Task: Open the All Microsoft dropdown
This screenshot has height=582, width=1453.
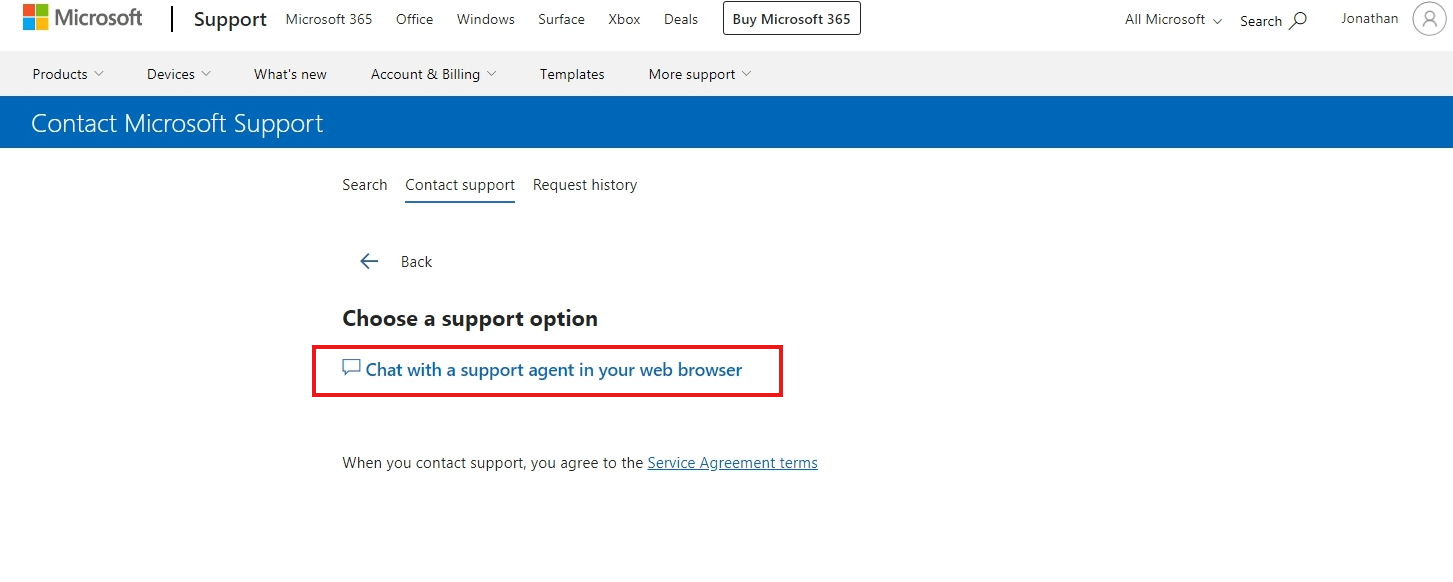Action: click(x=1171, y=19)
